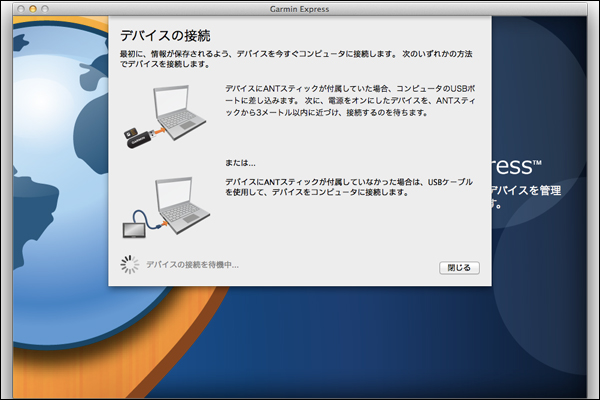
Task: Click the ANT stick laptop illustration
Action: pyautogui.click(x=165, y=116)
